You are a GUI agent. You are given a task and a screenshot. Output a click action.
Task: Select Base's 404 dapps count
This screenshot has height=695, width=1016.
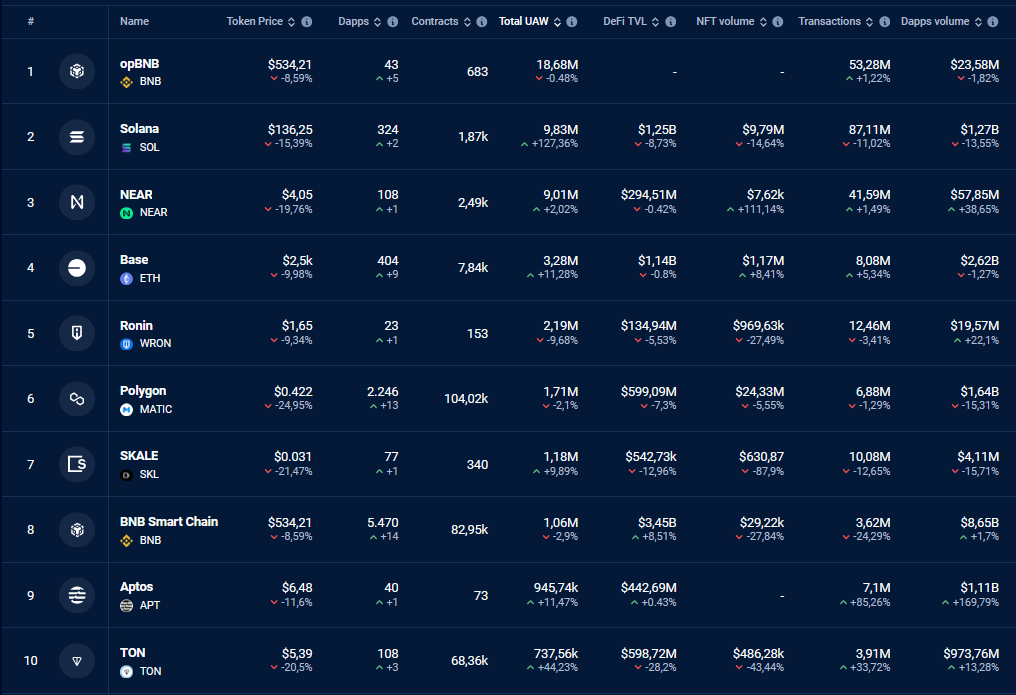point(388,260)
